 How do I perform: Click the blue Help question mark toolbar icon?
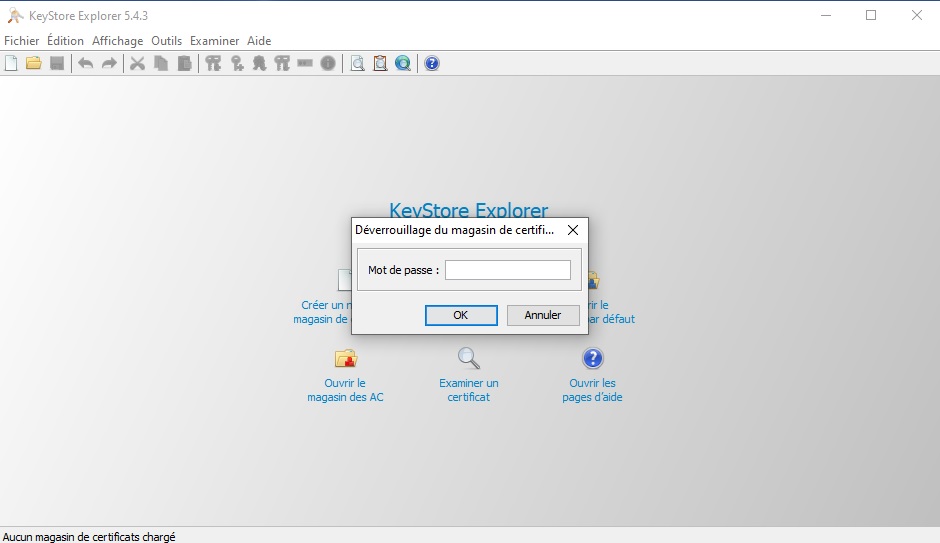pos(432,63)
